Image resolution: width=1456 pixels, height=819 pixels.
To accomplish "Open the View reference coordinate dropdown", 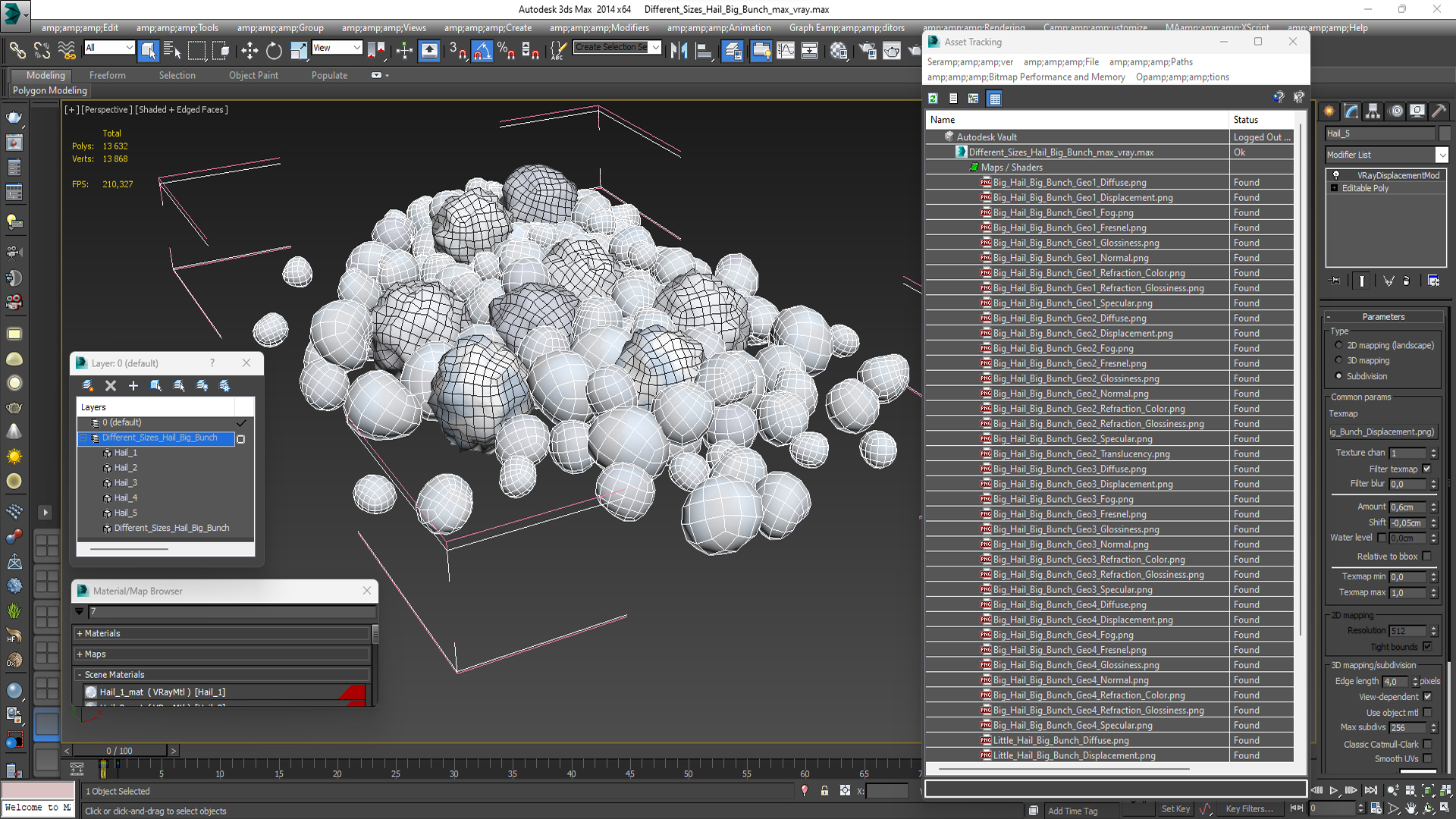I will [337, 48].
